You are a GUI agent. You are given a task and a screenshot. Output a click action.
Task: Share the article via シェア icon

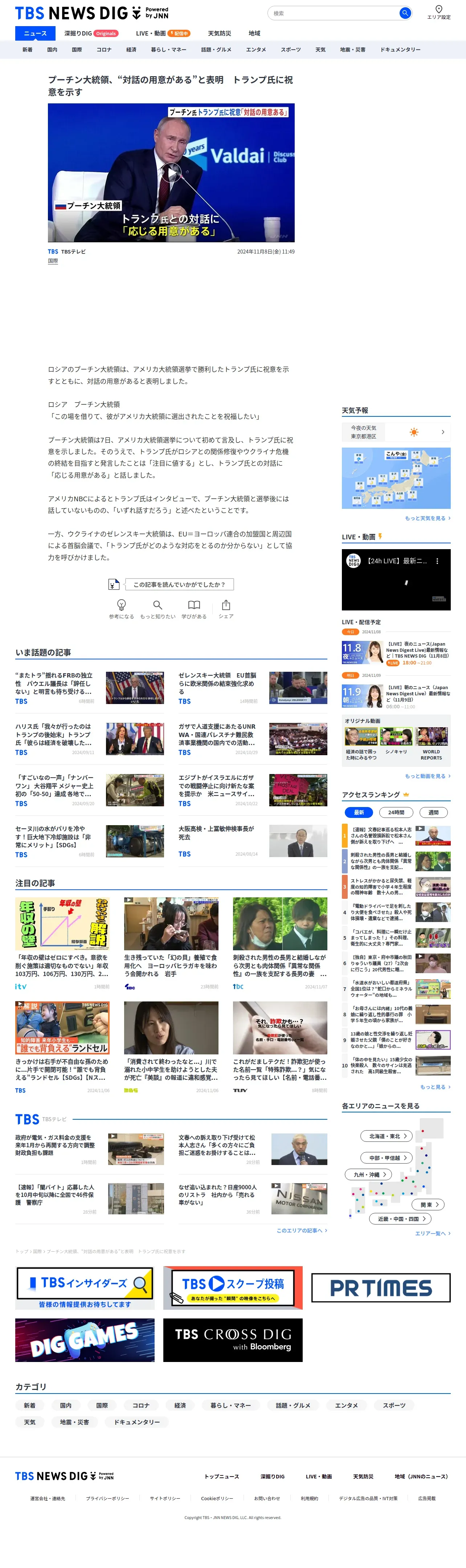226,608
